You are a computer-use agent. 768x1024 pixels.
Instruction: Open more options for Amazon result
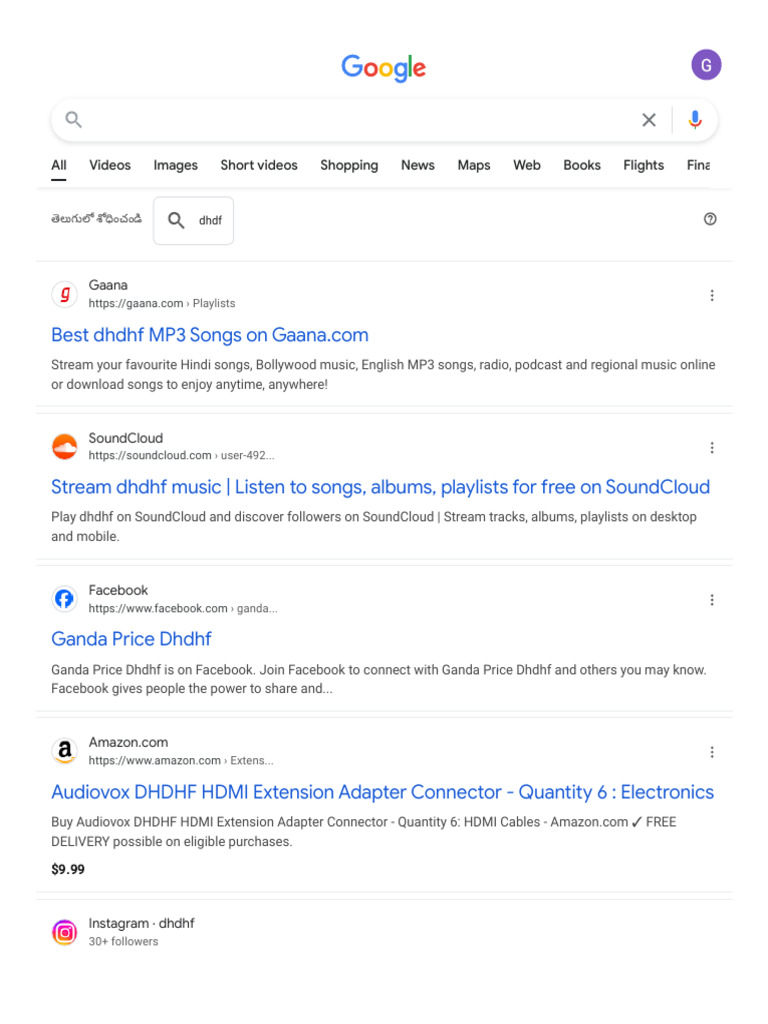point(712,752)
